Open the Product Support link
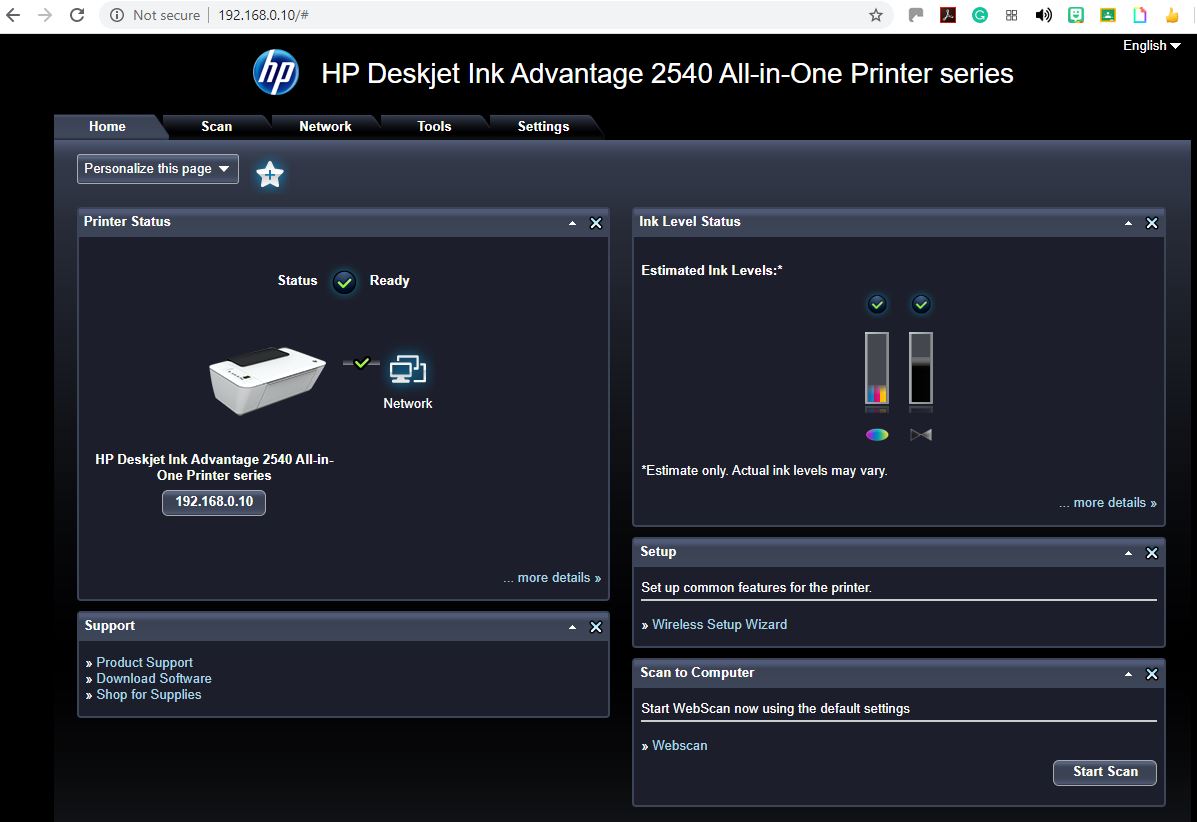This screenshot has width=1197, height=822. tap(144, 662)
